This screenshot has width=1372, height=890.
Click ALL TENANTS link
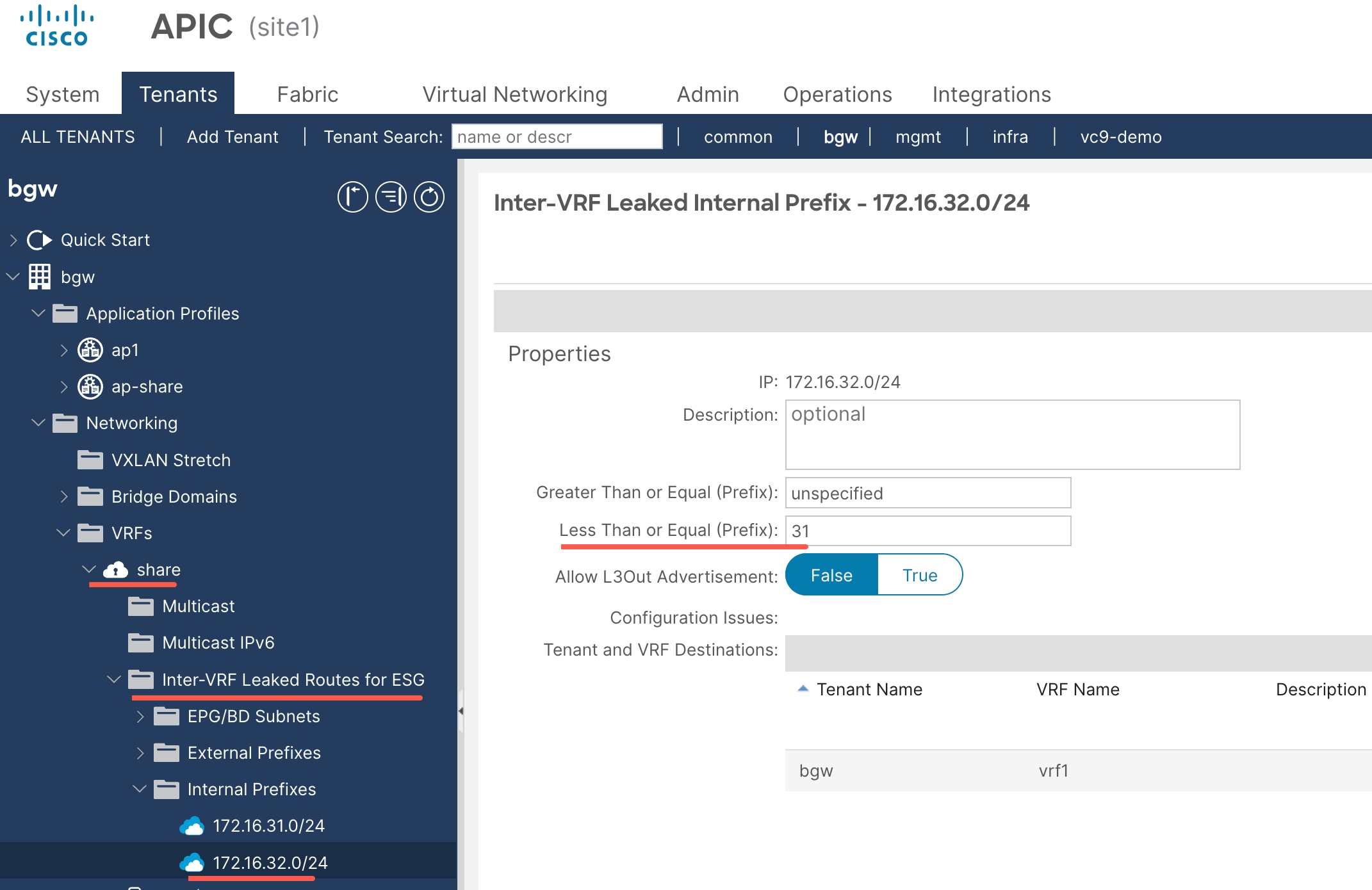(x=78, y=136)
